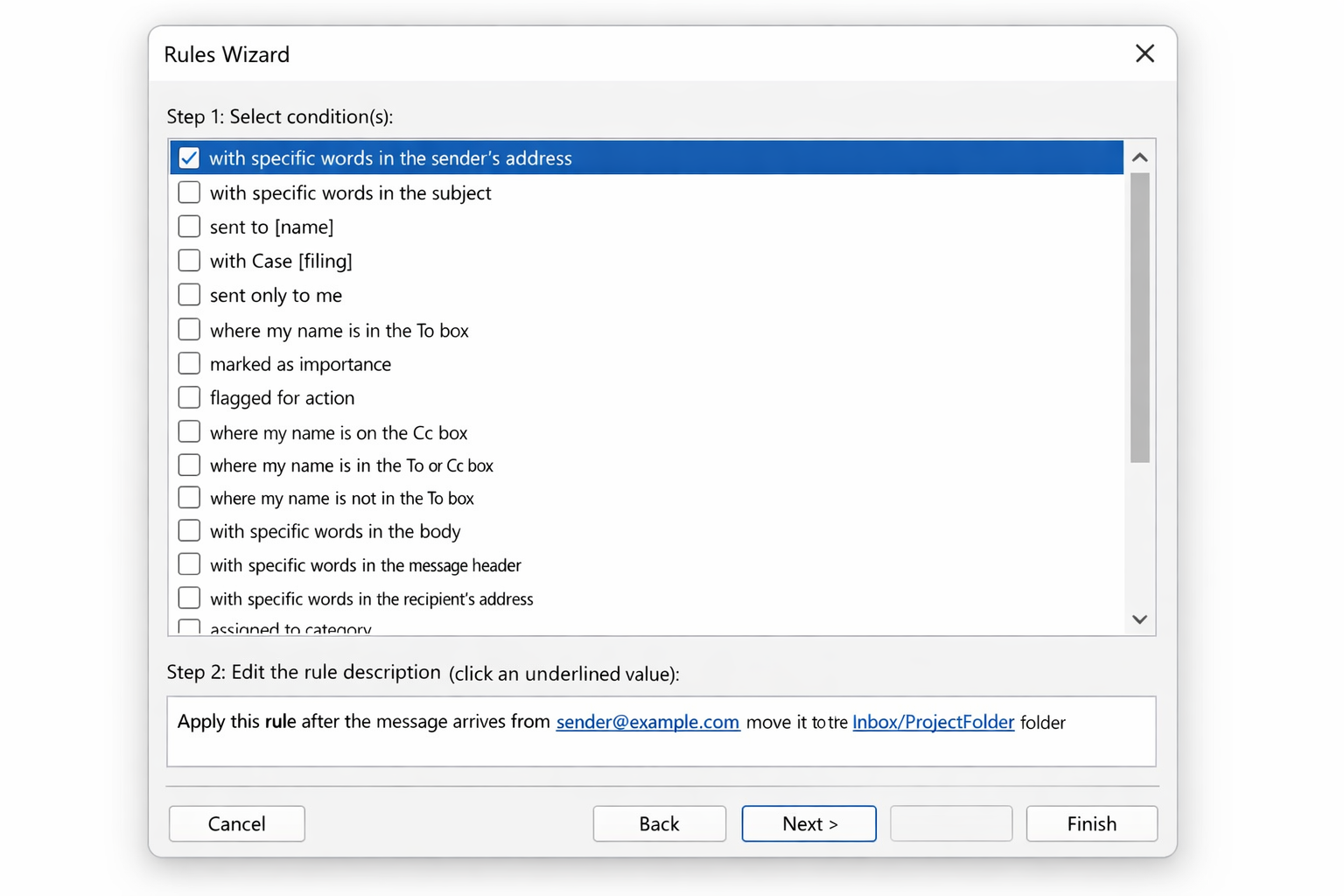Check "where my name is in the To or Cc box"
Viewport: 1344px width, 896px height.
188,465
